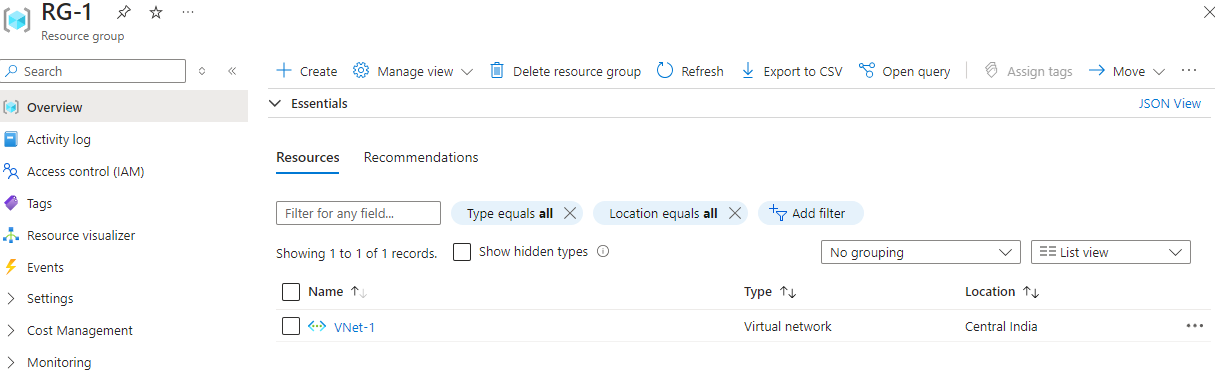1215x381 pixels.
Task: Click the sidebar Search box
Action: [x=94, y=71]
